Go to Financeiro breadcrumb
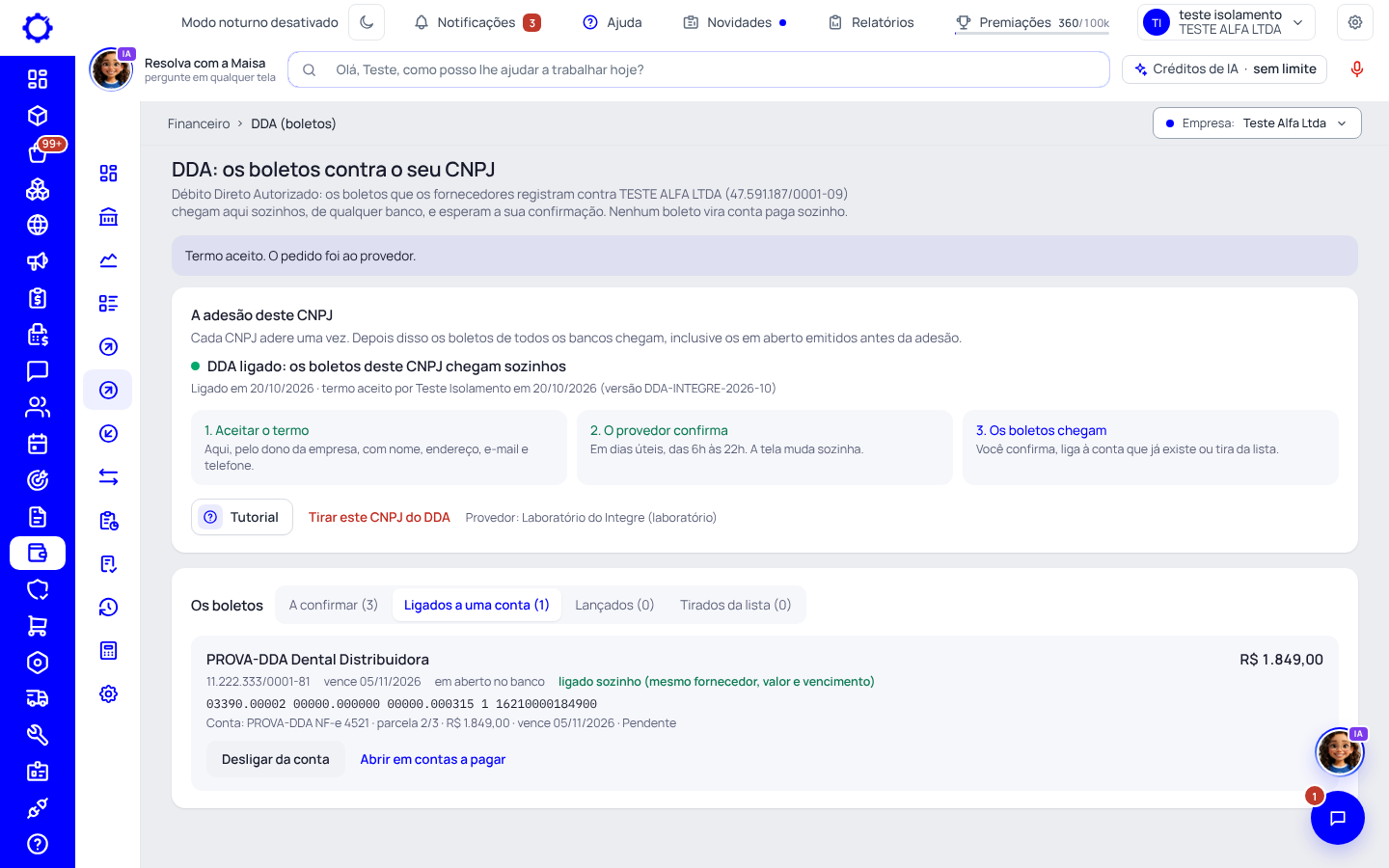 (x=199, y=123)
